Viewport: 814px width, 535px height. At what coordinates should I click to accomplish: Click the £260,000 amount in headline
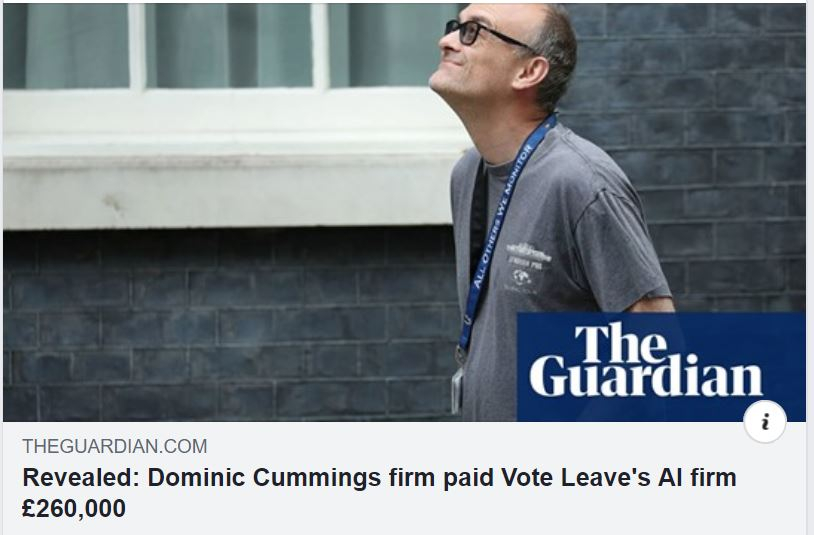(x=74, y=508)
